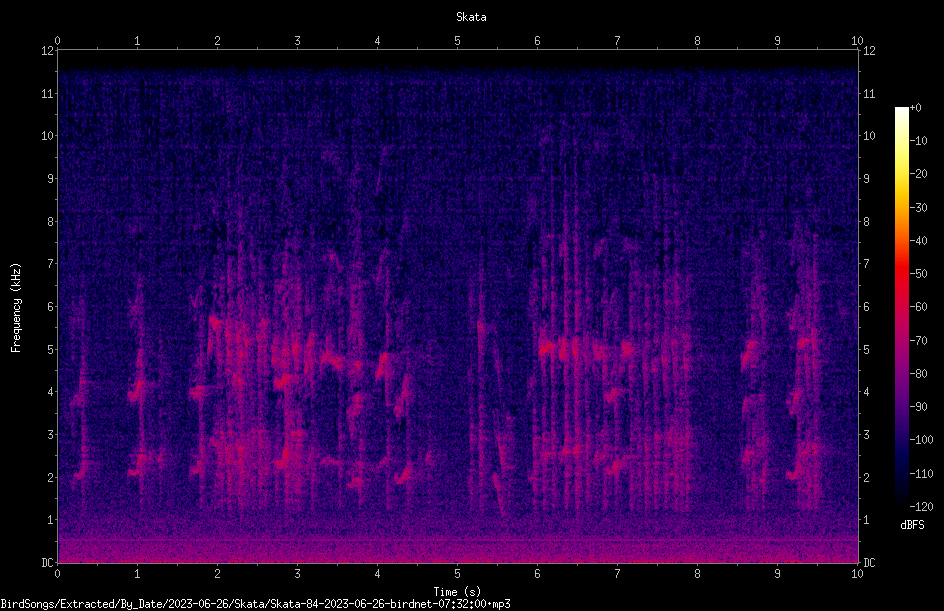Click '4' on the right frequency axis

coord(866,392)
